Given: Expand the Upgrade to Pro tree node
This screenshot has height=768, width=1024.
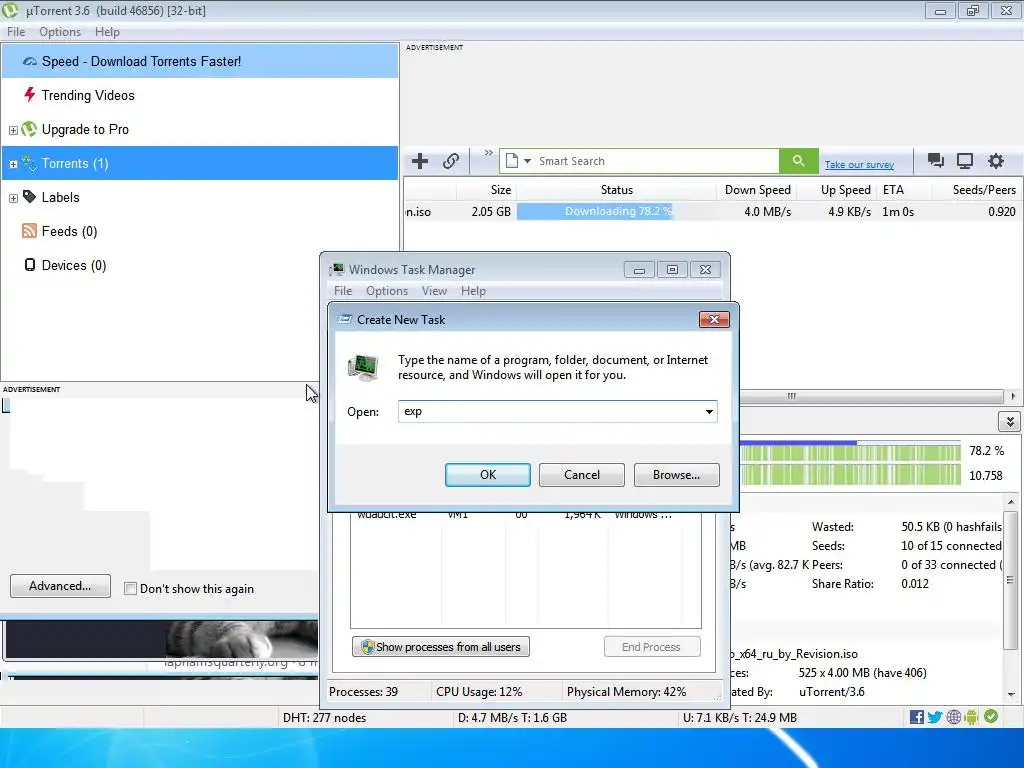Looking at the screenshot, I should click(13, 130).
